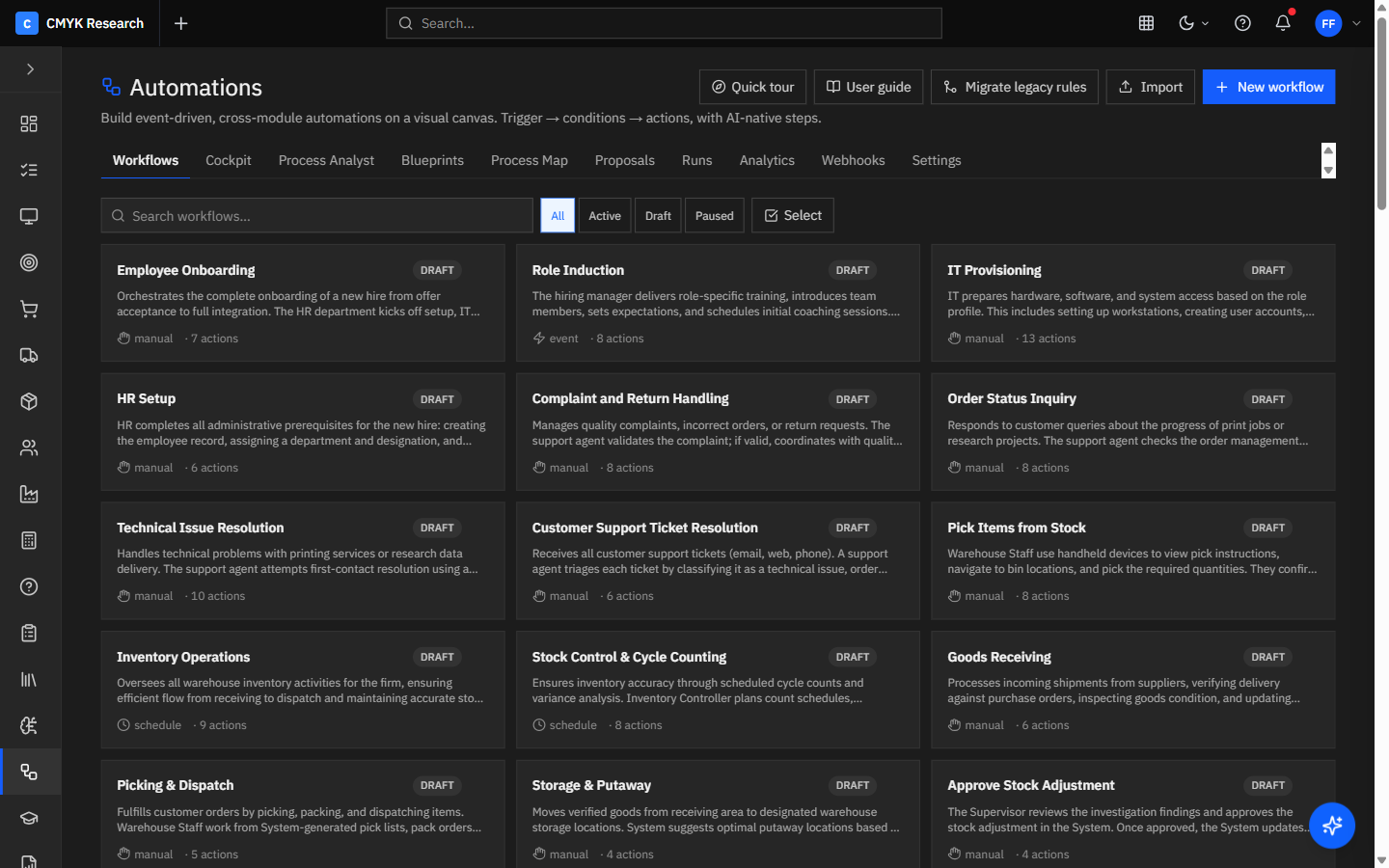Open the graduation cap module in sidebar
Viewport: 1389px width, 868px height.
tap(29, 818)
